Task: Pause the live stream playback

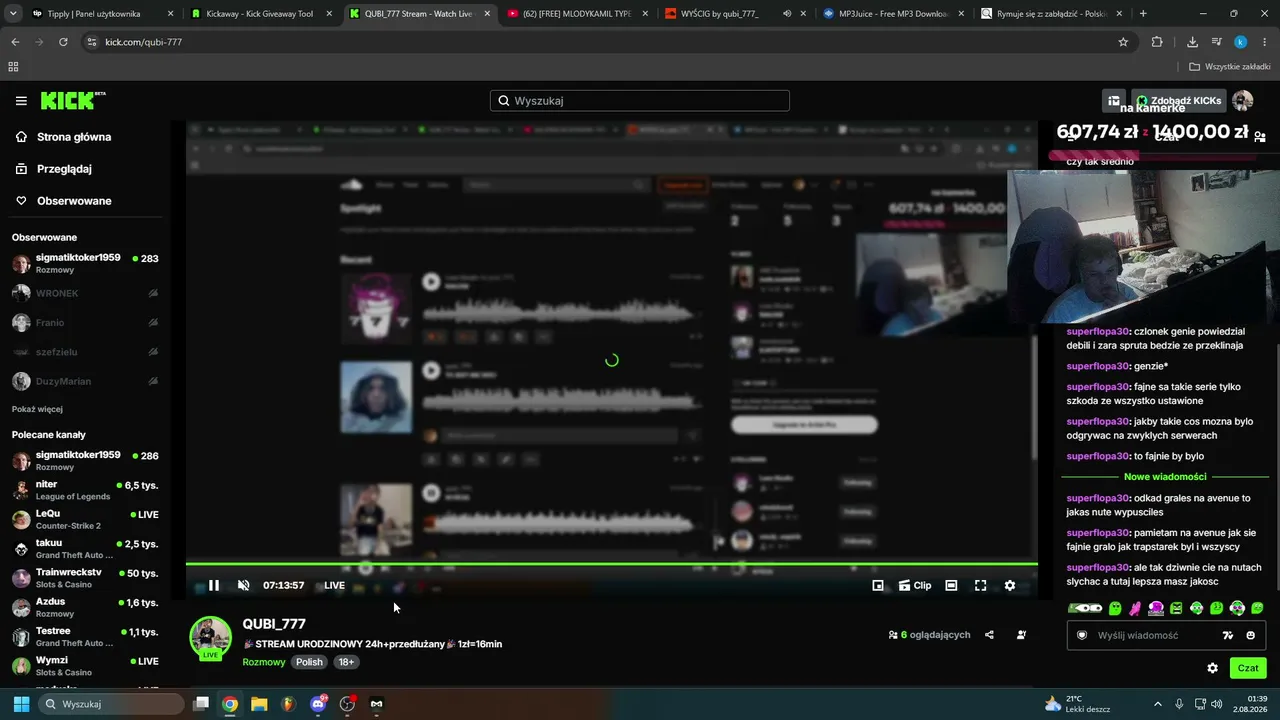Action: tap(213, 586)
